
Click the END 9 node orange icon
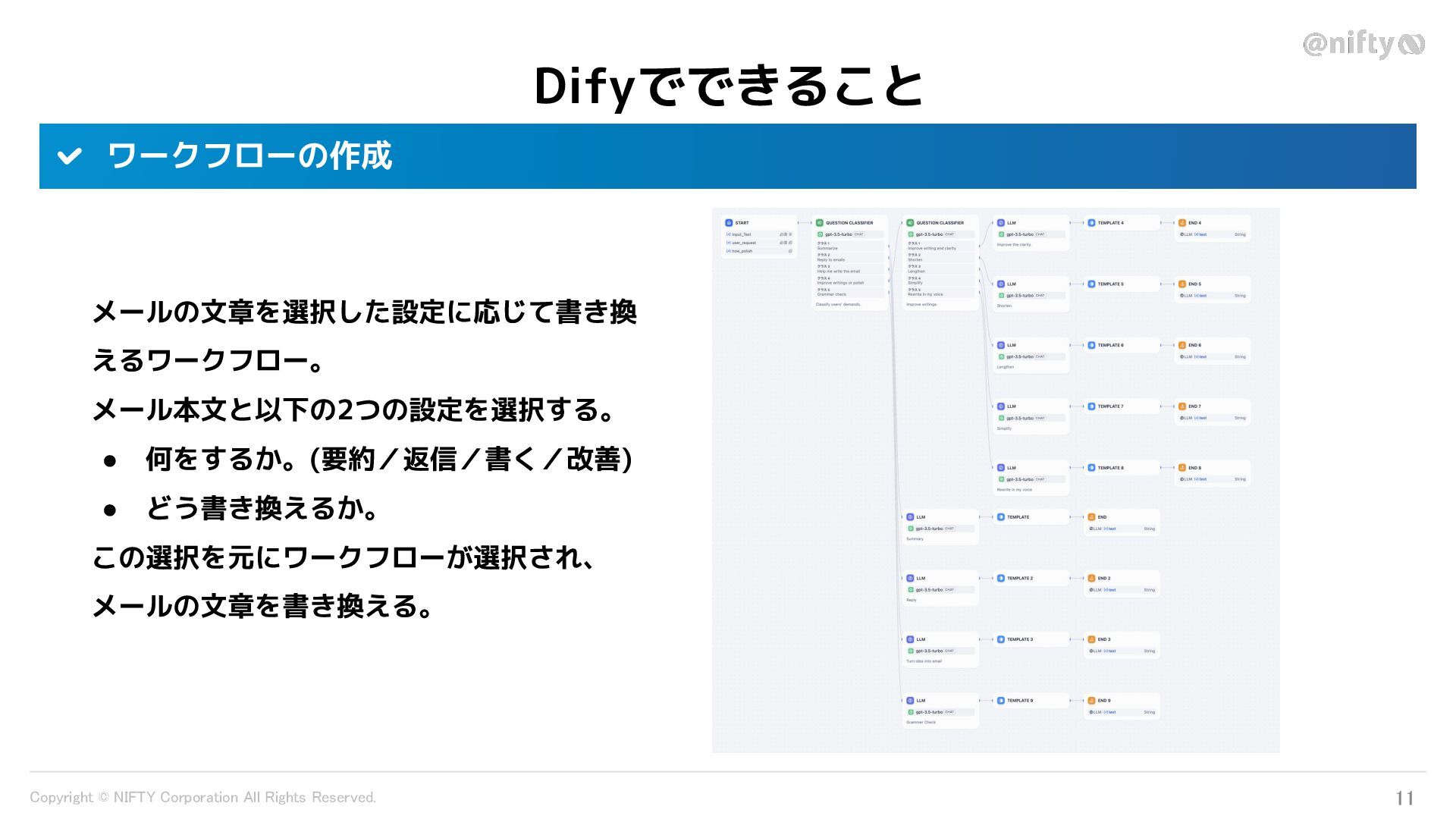(x=1091, y=701)
